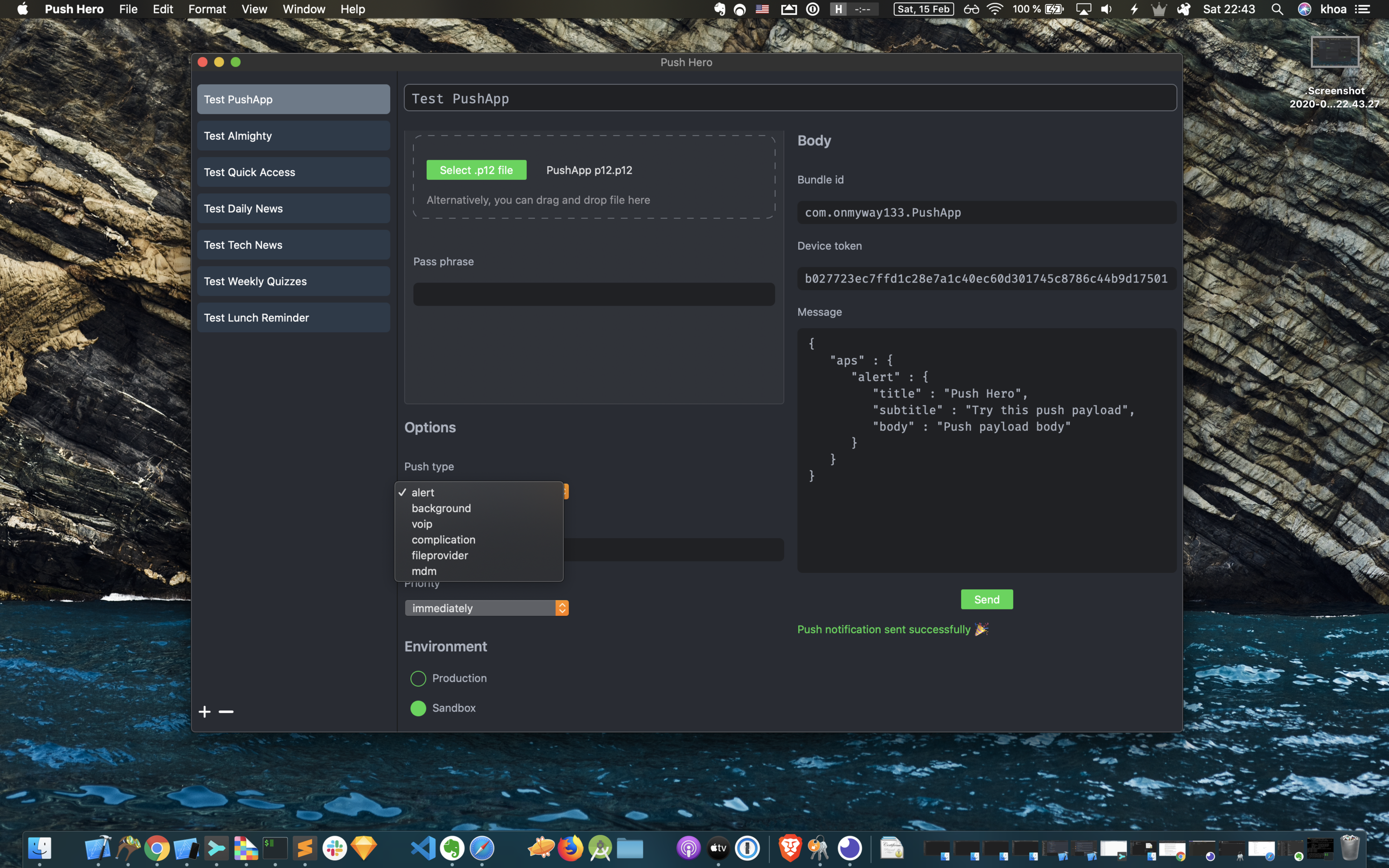Click the Spotlight search icon in menu bar
This screenshot has width=1389, height=868.
coord(1277,9)
